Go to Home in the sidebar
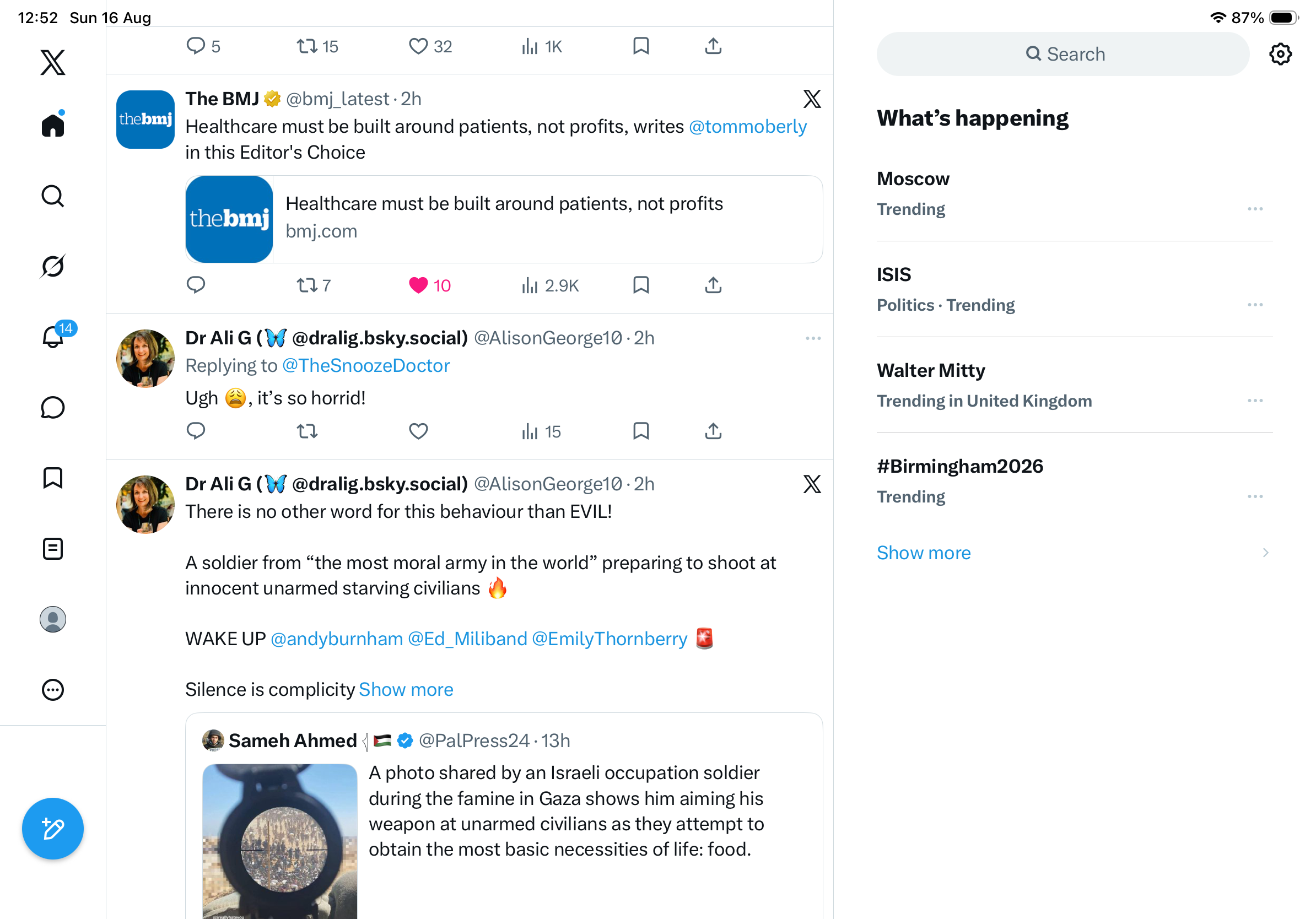Viewport: 1316px width, 919px height. (x=53, y=124)
